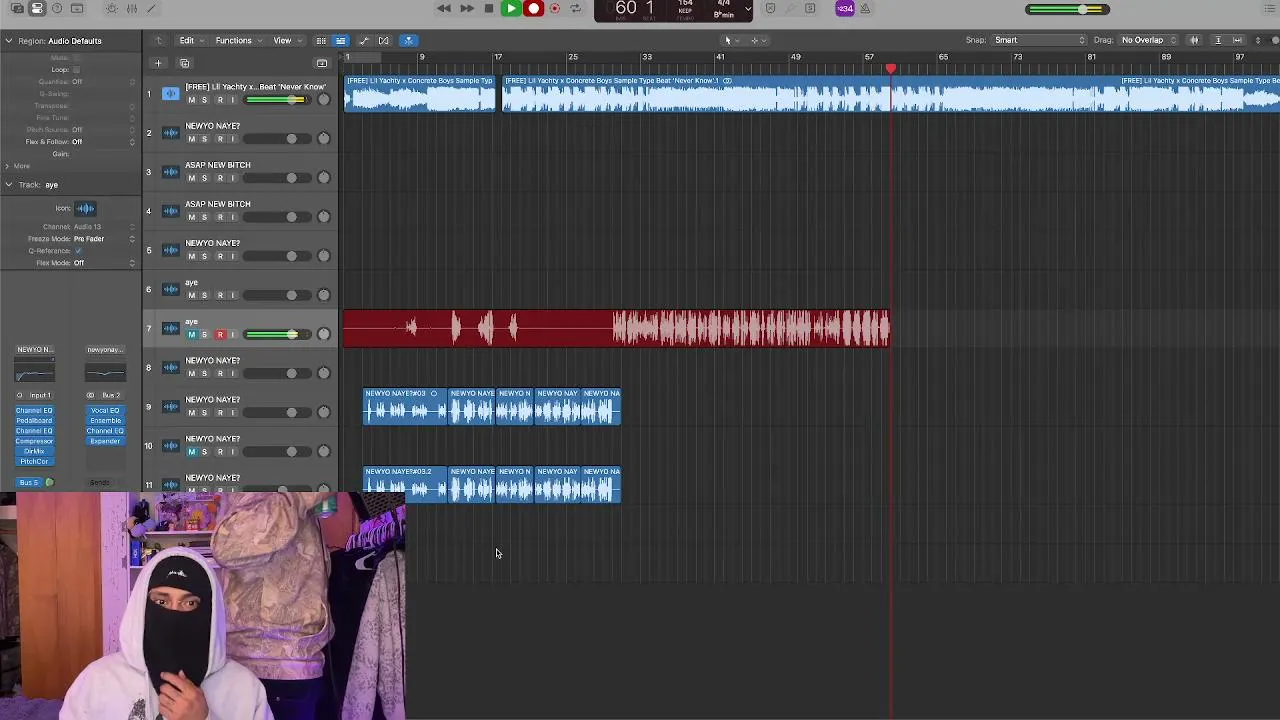
Task: Click the up arrow hierarchy button
Action: point(158,41)
